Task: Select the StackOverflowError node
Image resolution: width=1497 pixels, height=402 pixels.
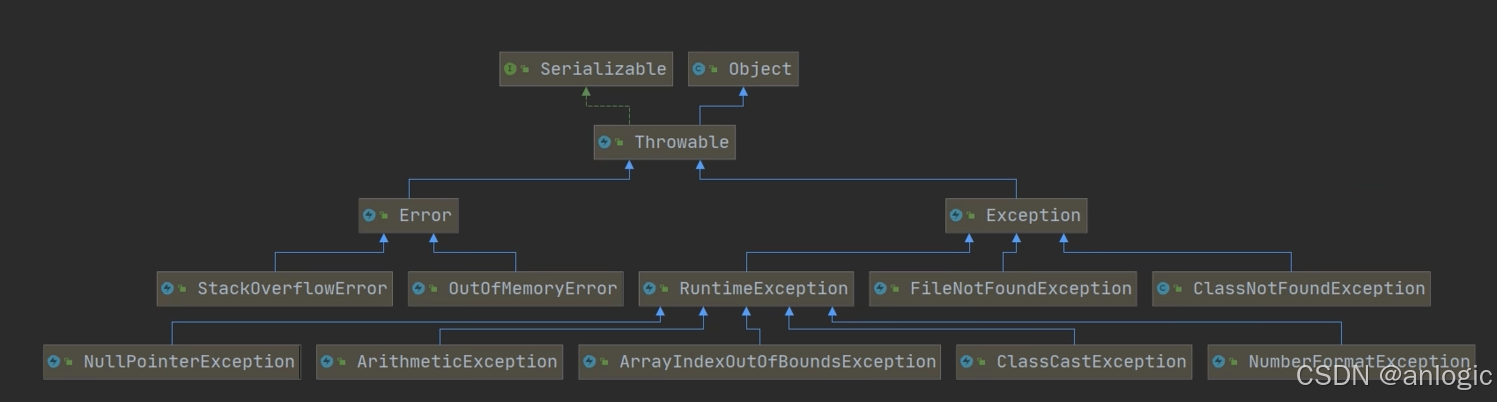Action: click(x=275, y=288)
